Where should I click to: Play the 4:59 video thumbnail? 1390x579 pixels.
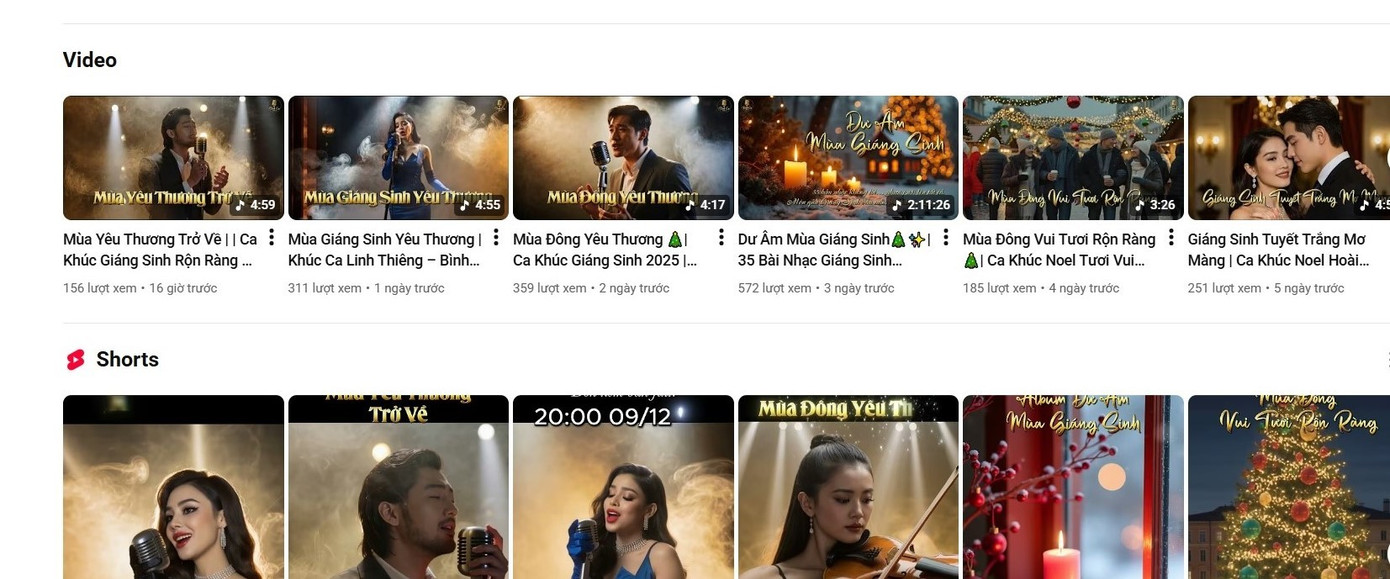tap(173, 157)
